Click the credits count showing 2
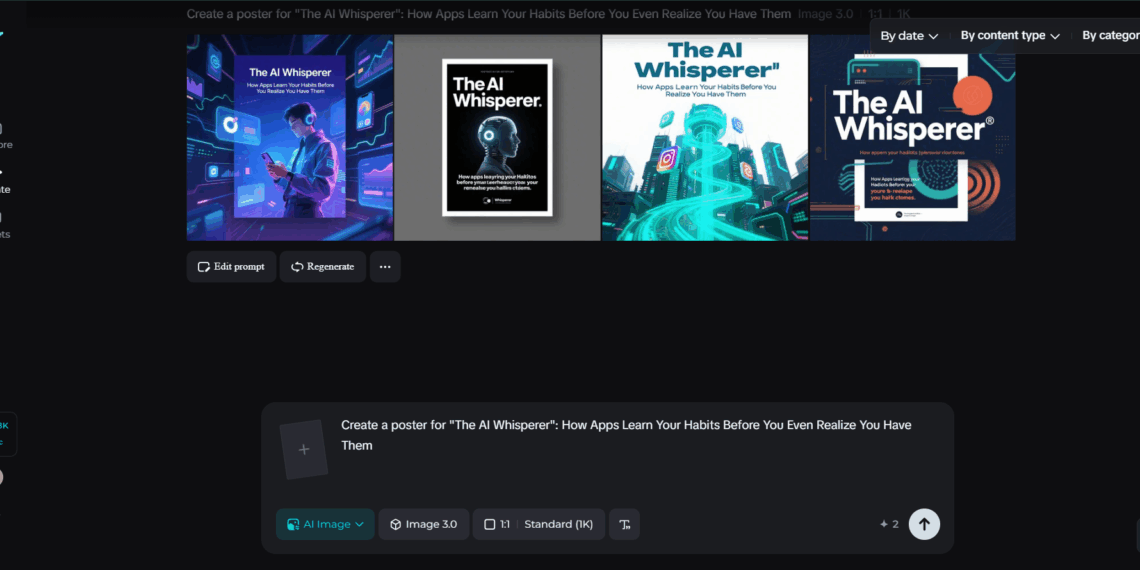 click(889, 524)
